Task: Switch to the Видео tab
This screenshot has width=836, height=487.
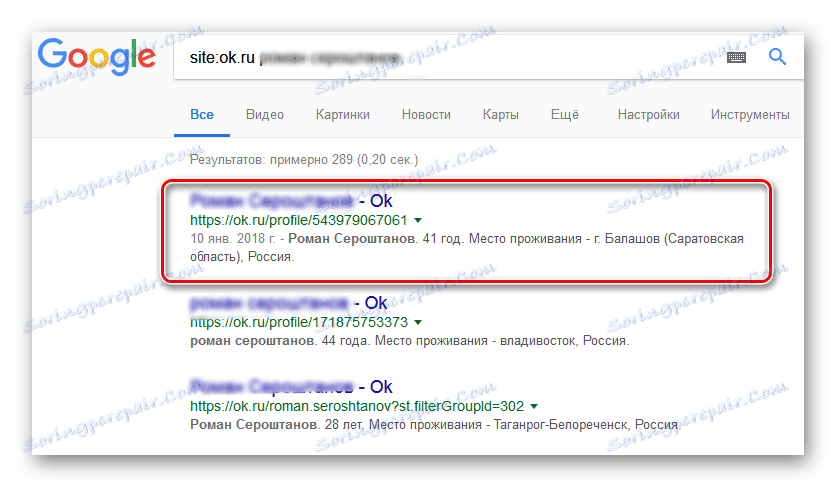Action: tap(264, 114)
